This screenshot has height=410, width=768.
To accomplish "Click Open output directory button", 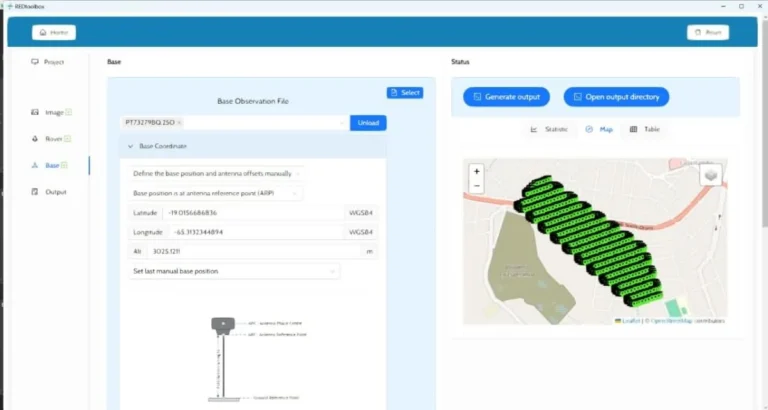I will tap(616, 97).
